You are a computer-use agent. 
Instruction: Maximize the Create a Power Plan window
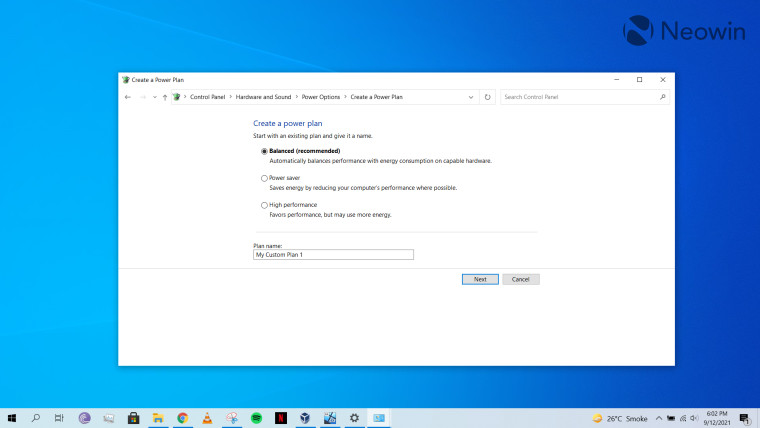tap(639, 79)
